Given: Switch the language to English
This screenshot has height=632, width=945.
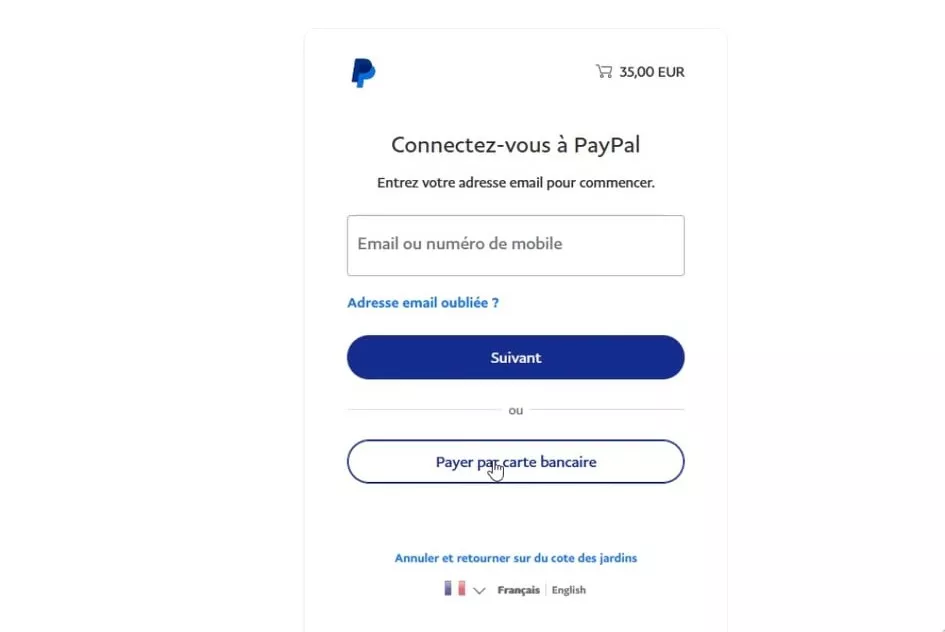Looking at the screenshot, I should tap(568, 590).
